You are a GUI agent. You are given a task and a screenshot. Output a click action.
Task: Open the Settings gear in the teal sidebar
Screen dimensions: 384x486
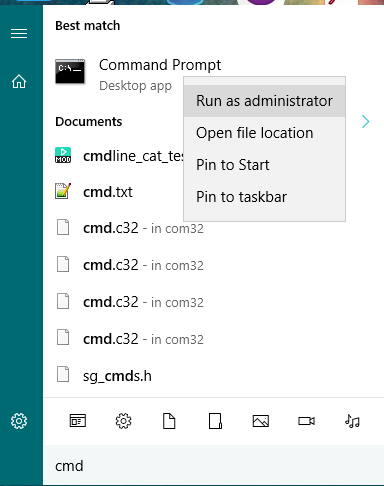point(19,421)
